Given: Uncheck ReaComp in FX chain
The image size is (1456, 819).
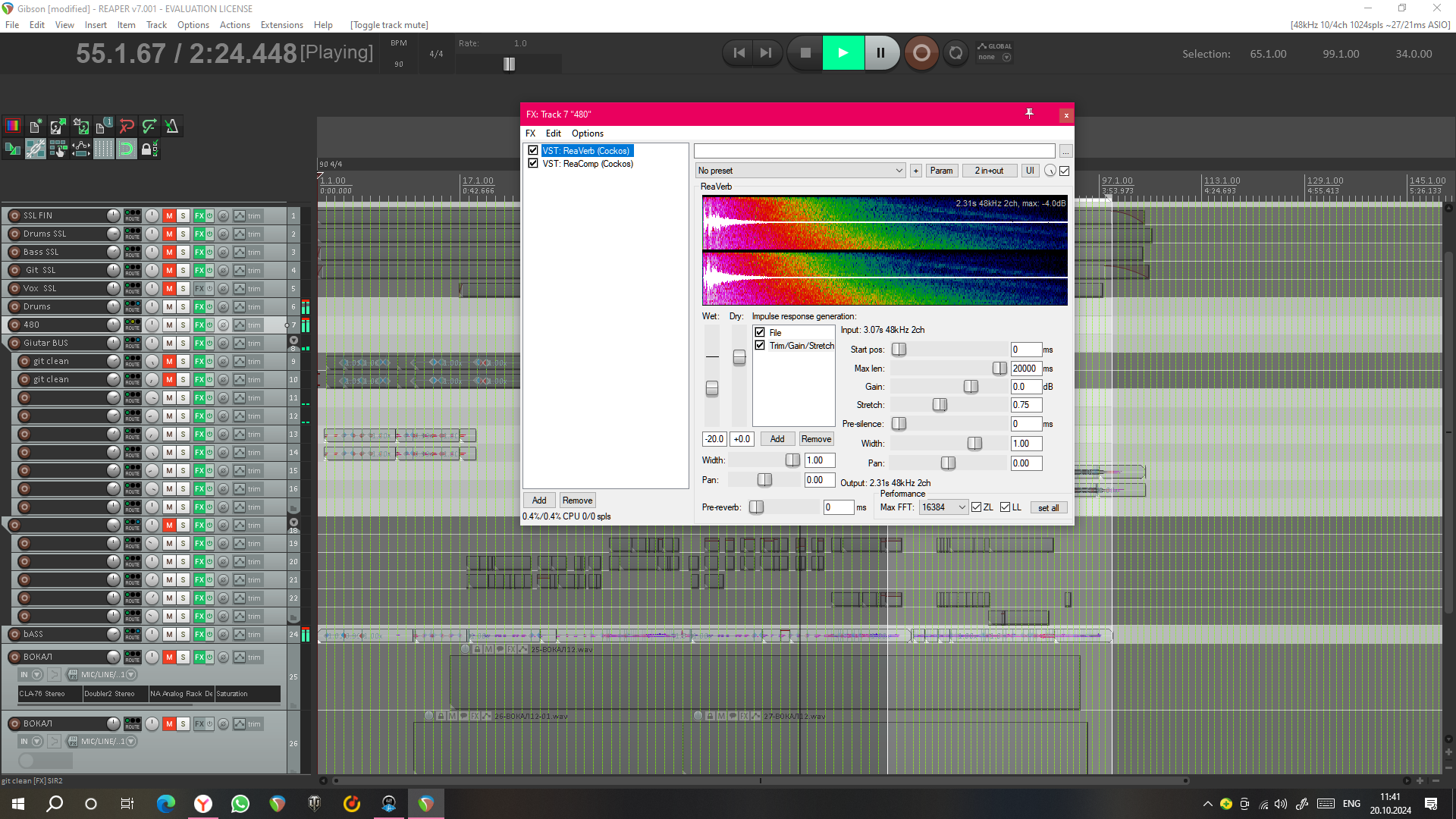Looking at the screenshot, I should click(533, 164).
